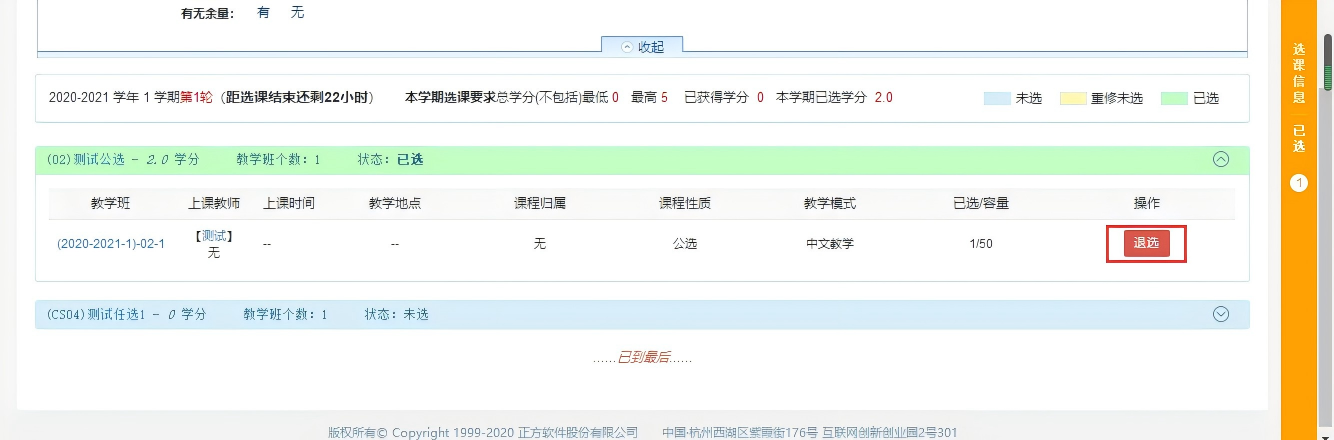Click the selected-course count badge 1
Image resolution: width=1334 pixels, height=440 pixels.
[x=1299, y=183]
